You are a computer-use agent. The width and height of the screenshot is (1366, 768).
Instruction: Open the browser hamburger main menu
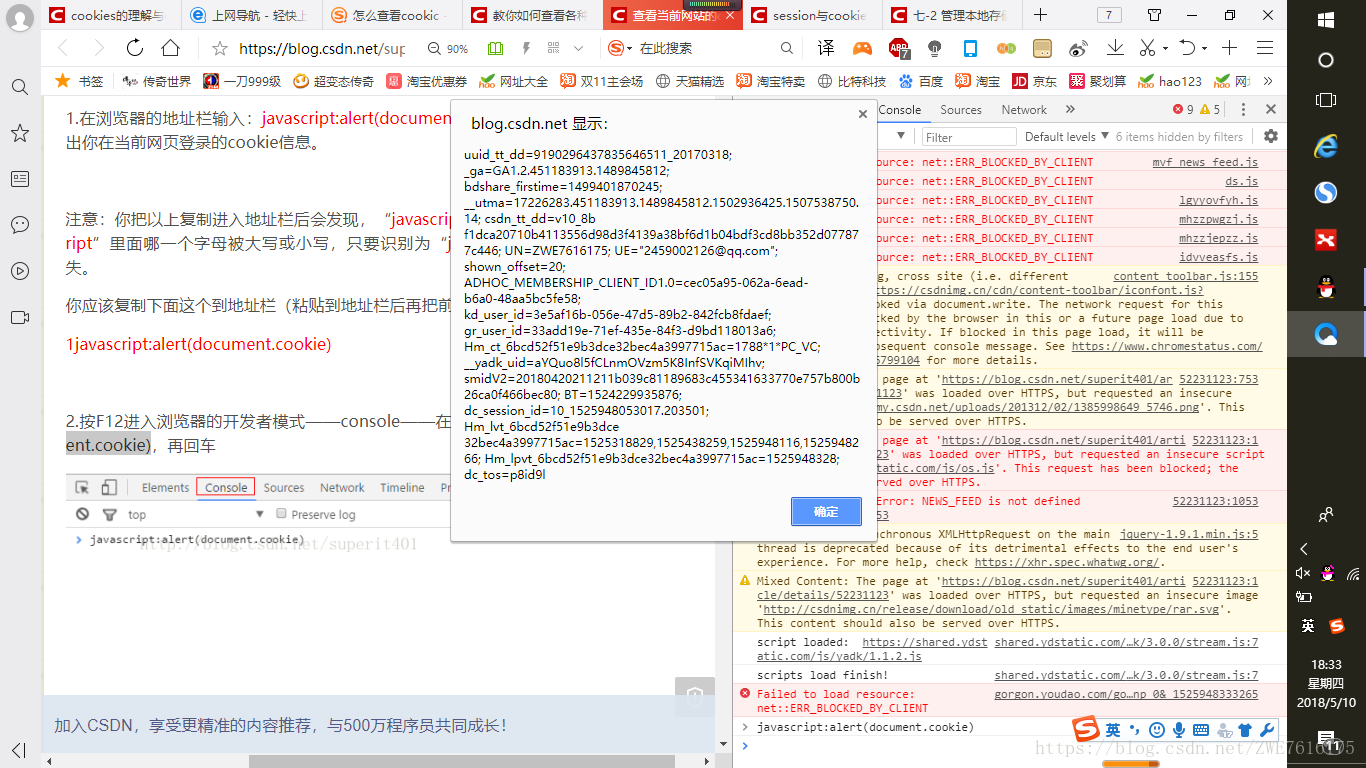point(1265,48)
